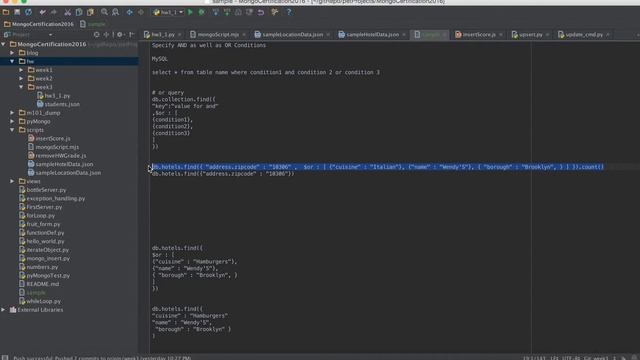Collapse the MongoCertification2016 root node

click(x=4, y=44)
